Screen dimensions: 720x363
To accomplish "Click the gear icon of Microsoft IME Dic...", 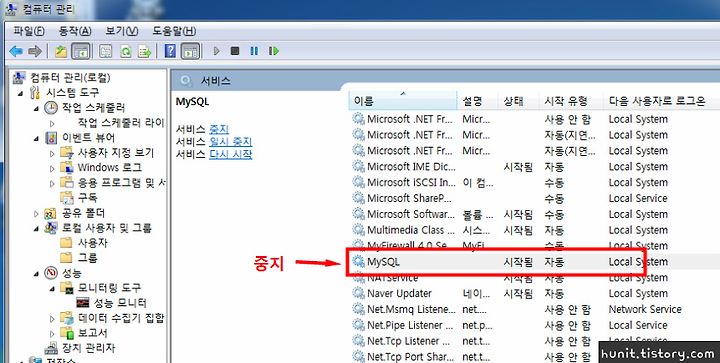I will click(x=358, y=167).
